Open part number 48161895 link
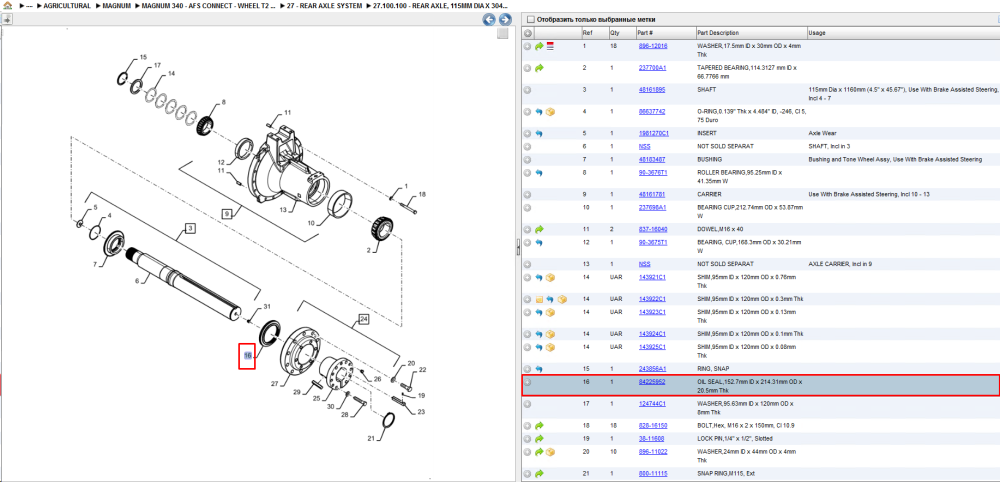Screen dimensions: 1000x482 651,90
